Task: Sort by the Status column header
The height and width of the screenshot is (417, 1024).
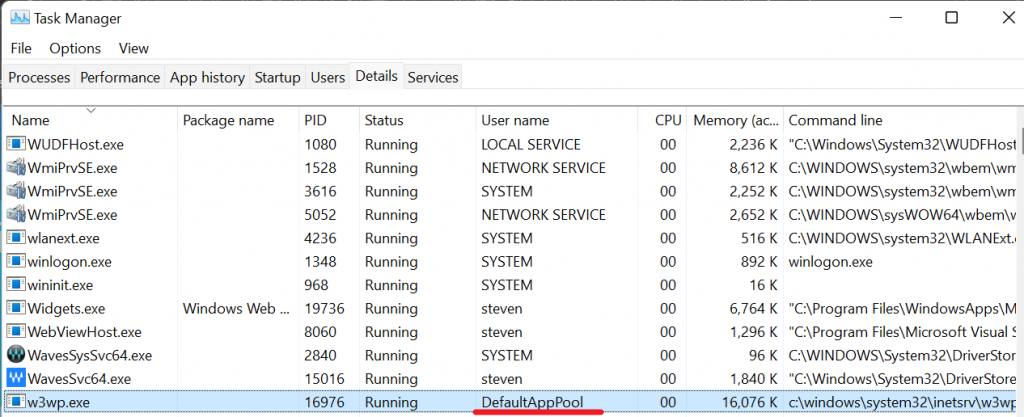Action: (417, 119)
